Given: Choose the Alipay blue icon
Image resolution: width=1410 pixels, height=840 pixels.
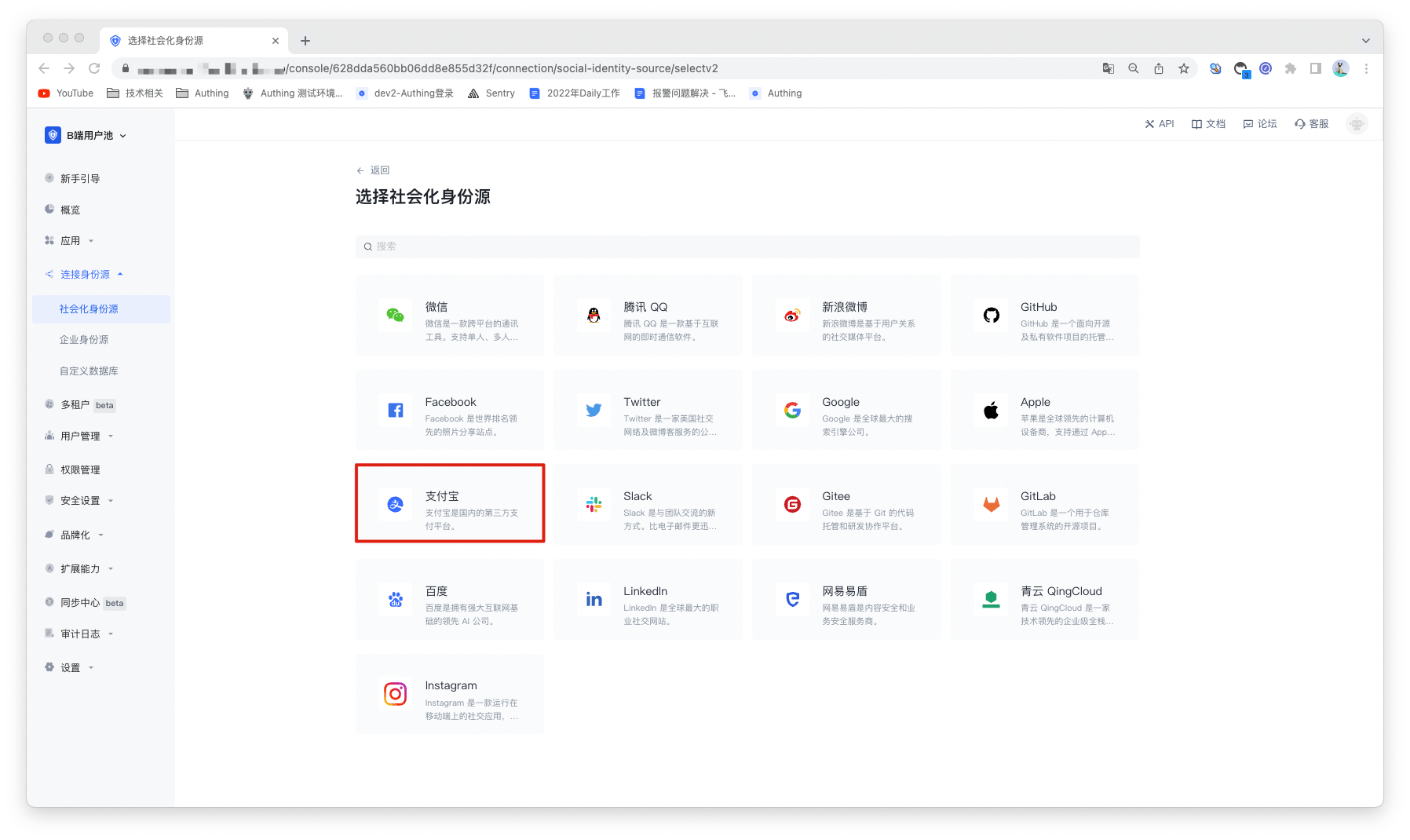Looking at the screenshot, I should (395, 505).
